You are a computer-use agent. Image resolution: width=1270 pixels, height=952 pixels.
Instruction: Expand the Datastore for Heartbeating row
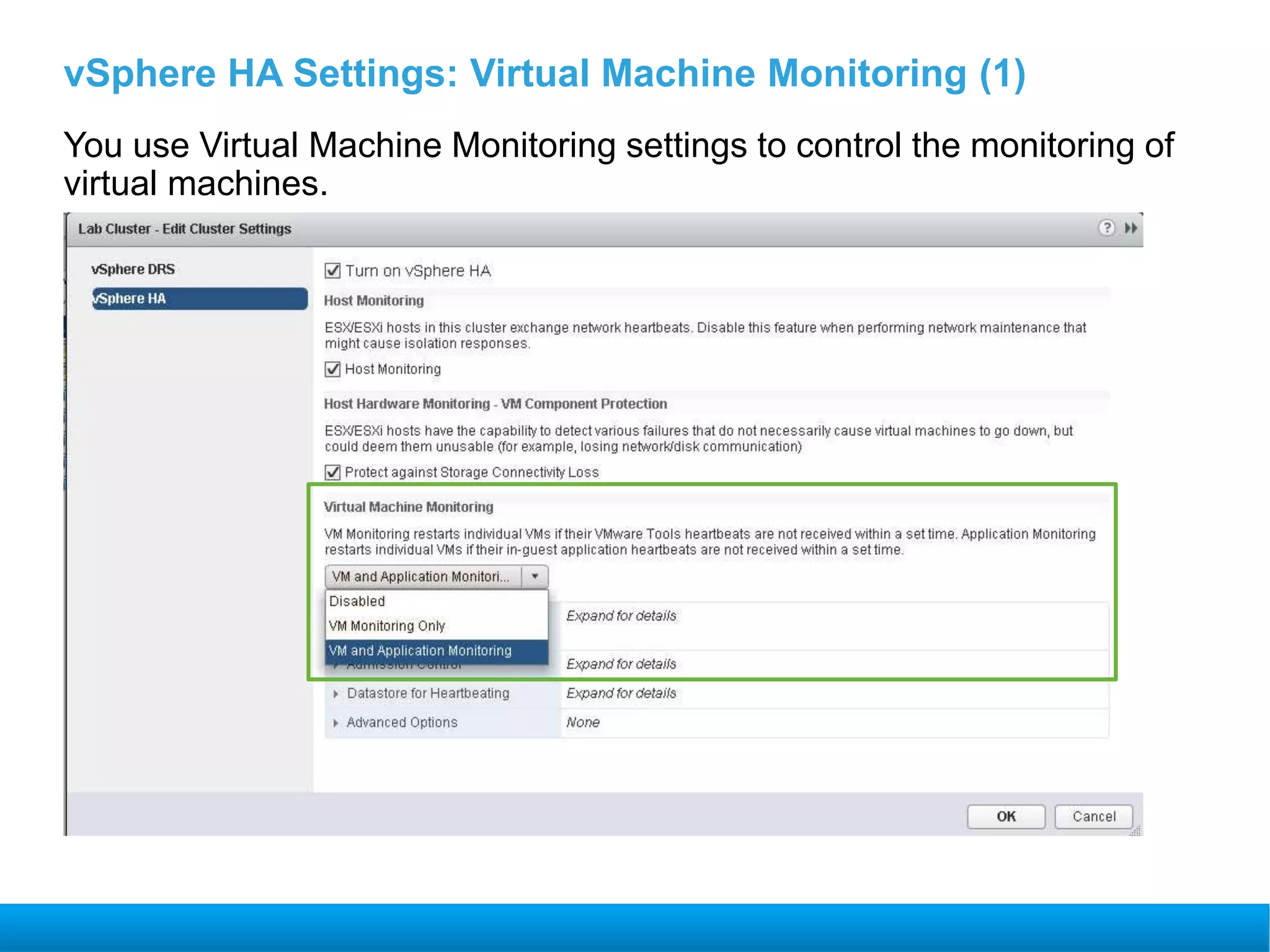tap(335, 694)
